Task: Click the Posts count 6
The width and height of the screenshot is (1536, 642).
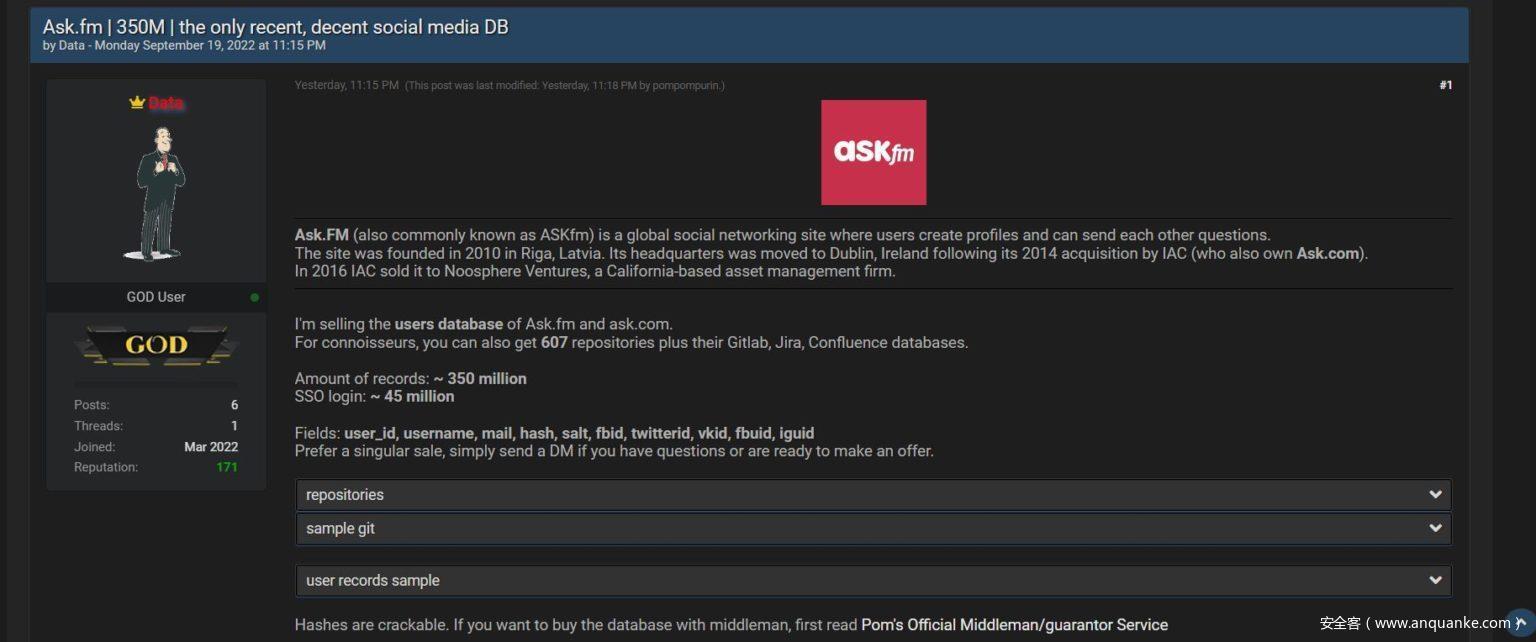Action: [x=234, y=405]
